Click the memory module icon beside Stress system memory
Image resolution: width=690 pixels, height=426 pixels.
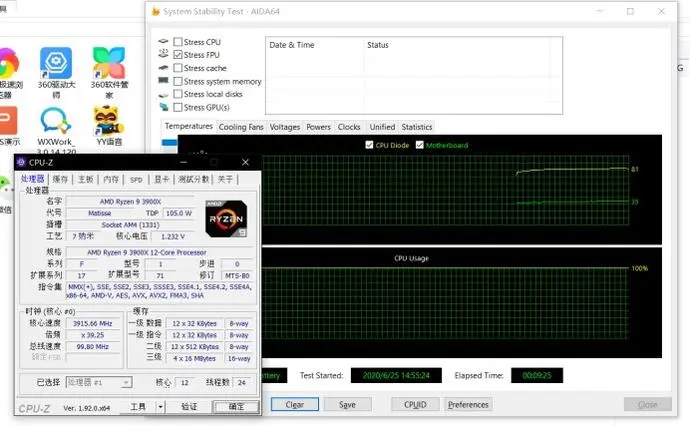click(x=163, y=81)
